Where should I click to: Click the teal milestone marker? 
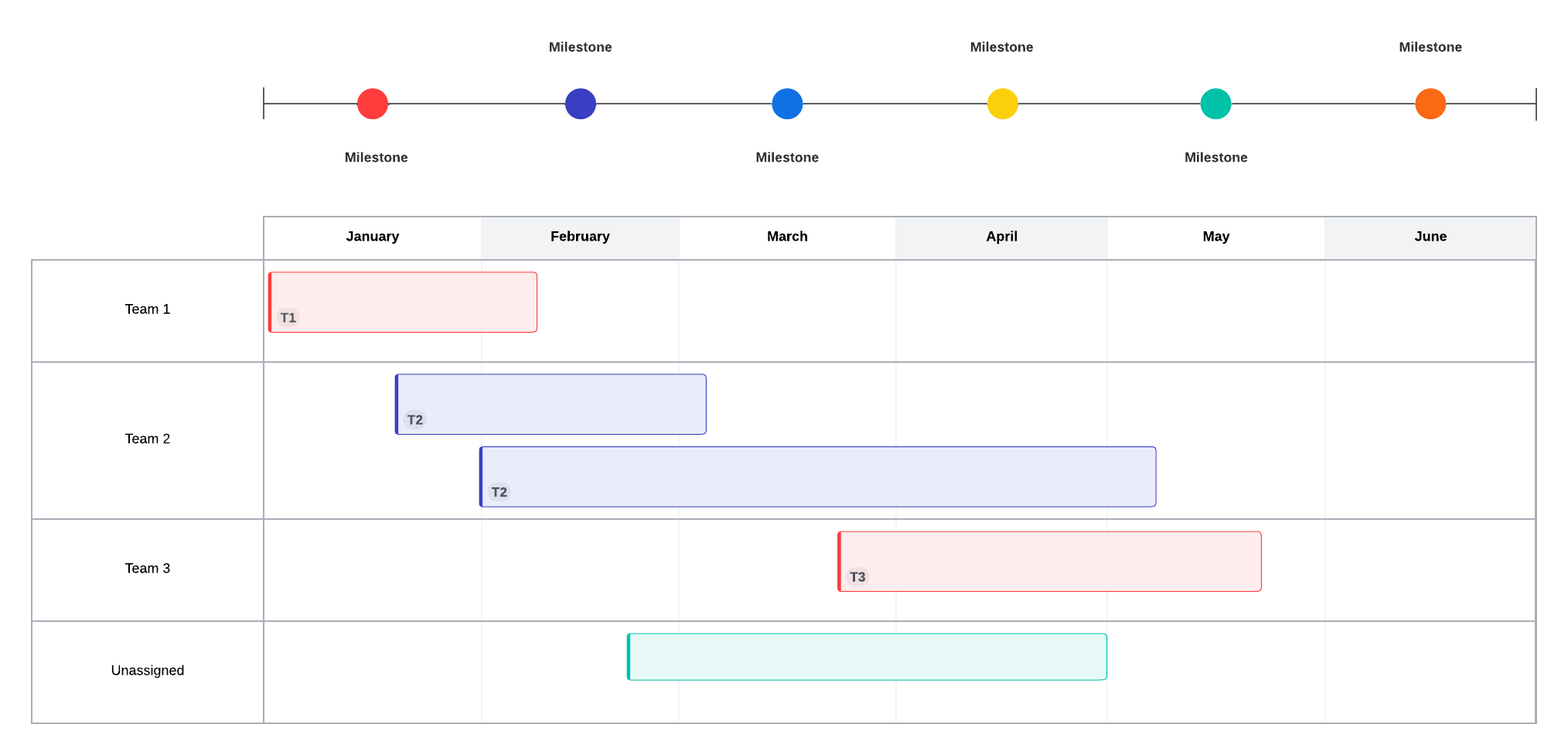tap(1215, 104)
